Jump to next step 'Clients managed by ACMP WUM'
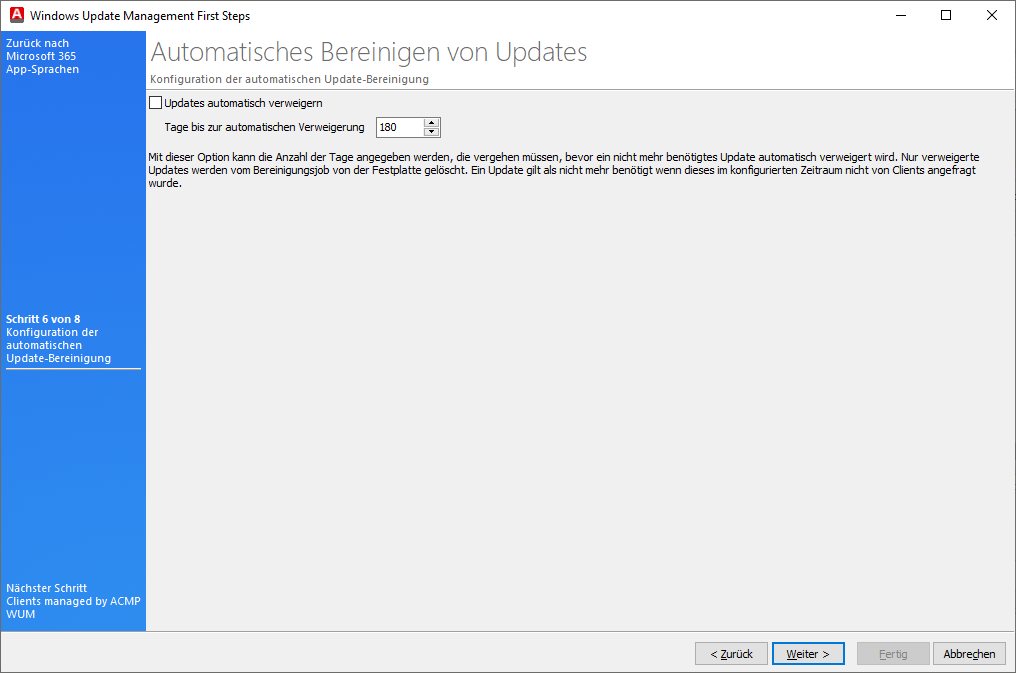Image resolution: width=1016 pixels, height=673 pixels. pos(73,601)
